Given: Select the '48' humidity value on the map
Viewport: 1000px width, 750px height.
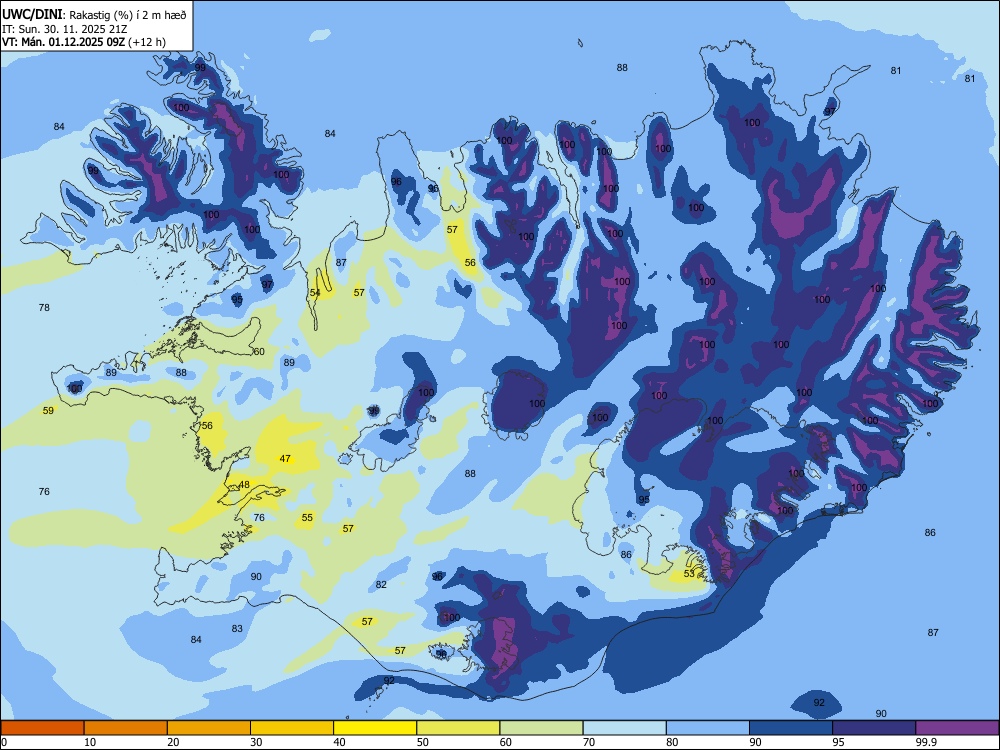Looking at the screenshot, I should point(244,485).
